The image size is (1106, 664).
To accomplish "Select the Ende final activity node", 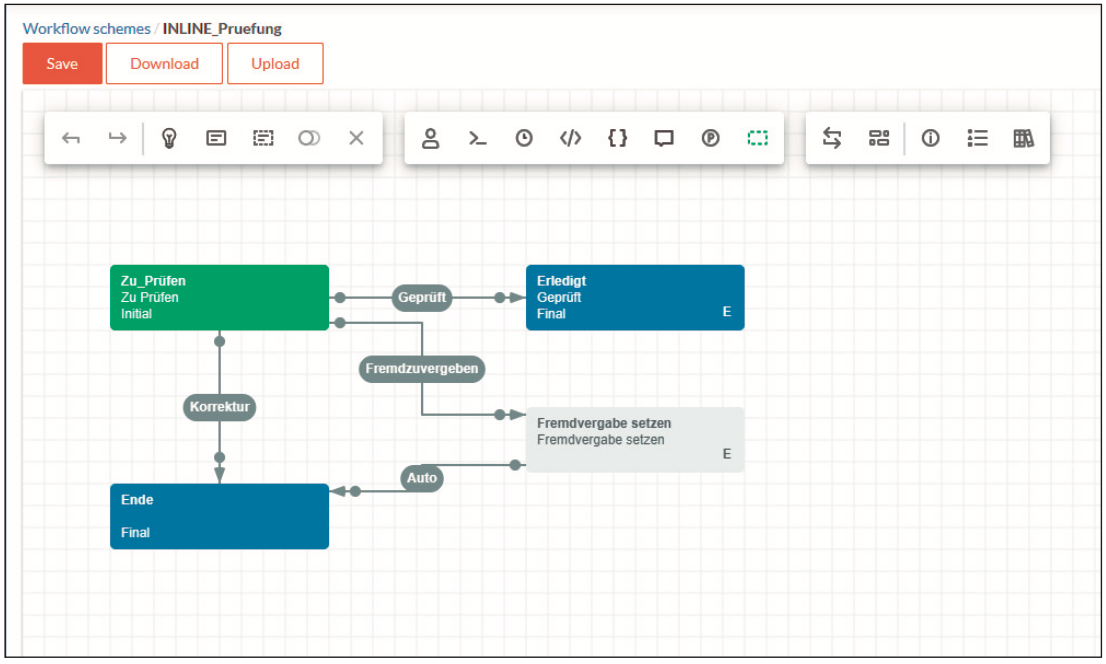I will tap(219, 516).
